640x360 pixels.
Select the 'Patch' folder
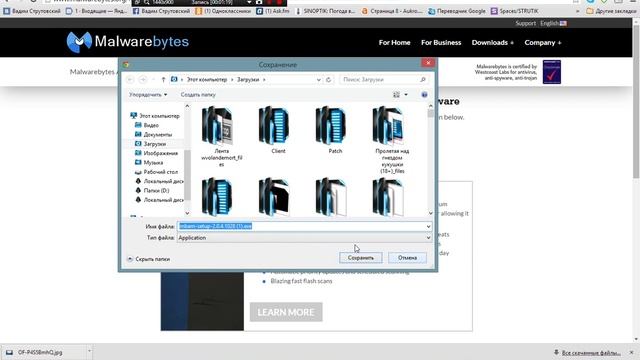click(x=335, y=130)
